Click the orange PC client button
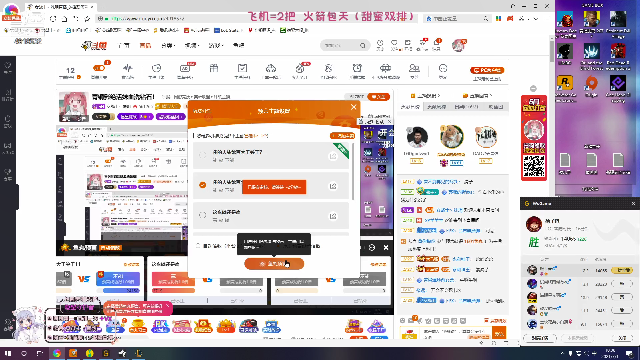The width and height of the screenshot is (640, 360). point(487,70)
